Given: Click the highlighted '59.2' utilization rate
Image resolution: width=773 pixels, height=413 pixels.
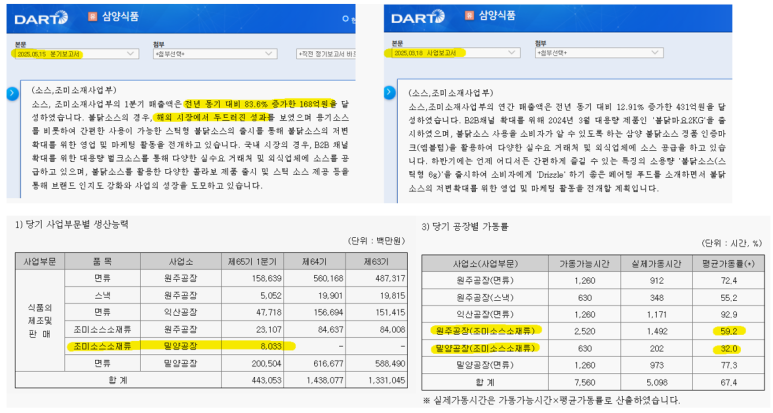Looking at the screenshot, I should coord(729,331).
